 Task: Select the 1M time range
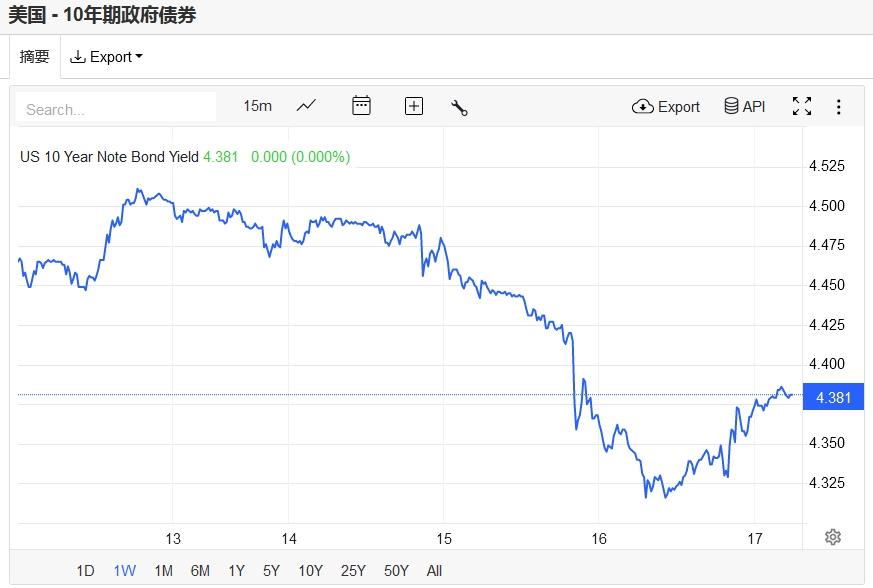click(163, 571)
